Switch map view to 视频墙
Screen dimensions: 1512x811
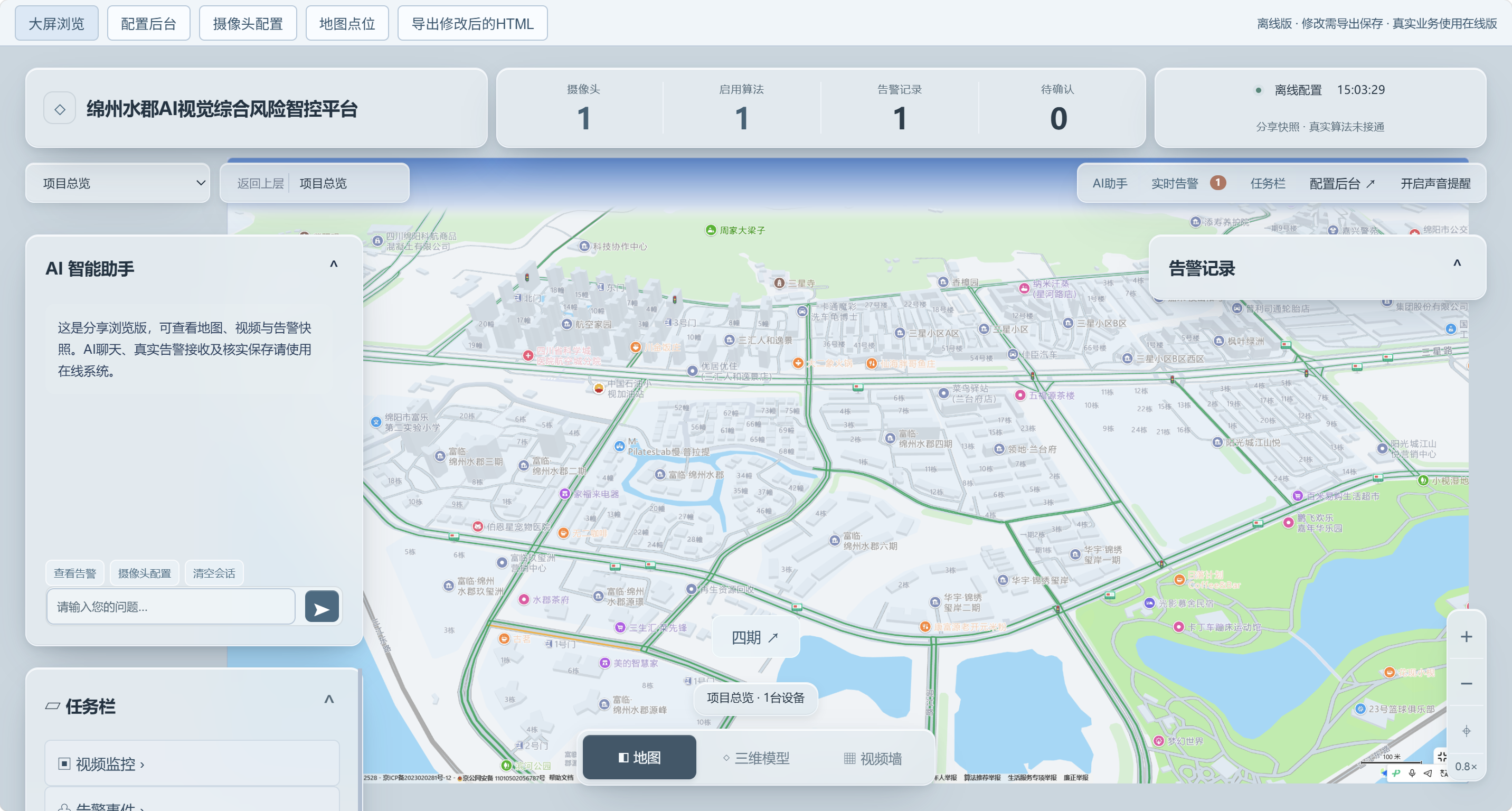point(872,758)
